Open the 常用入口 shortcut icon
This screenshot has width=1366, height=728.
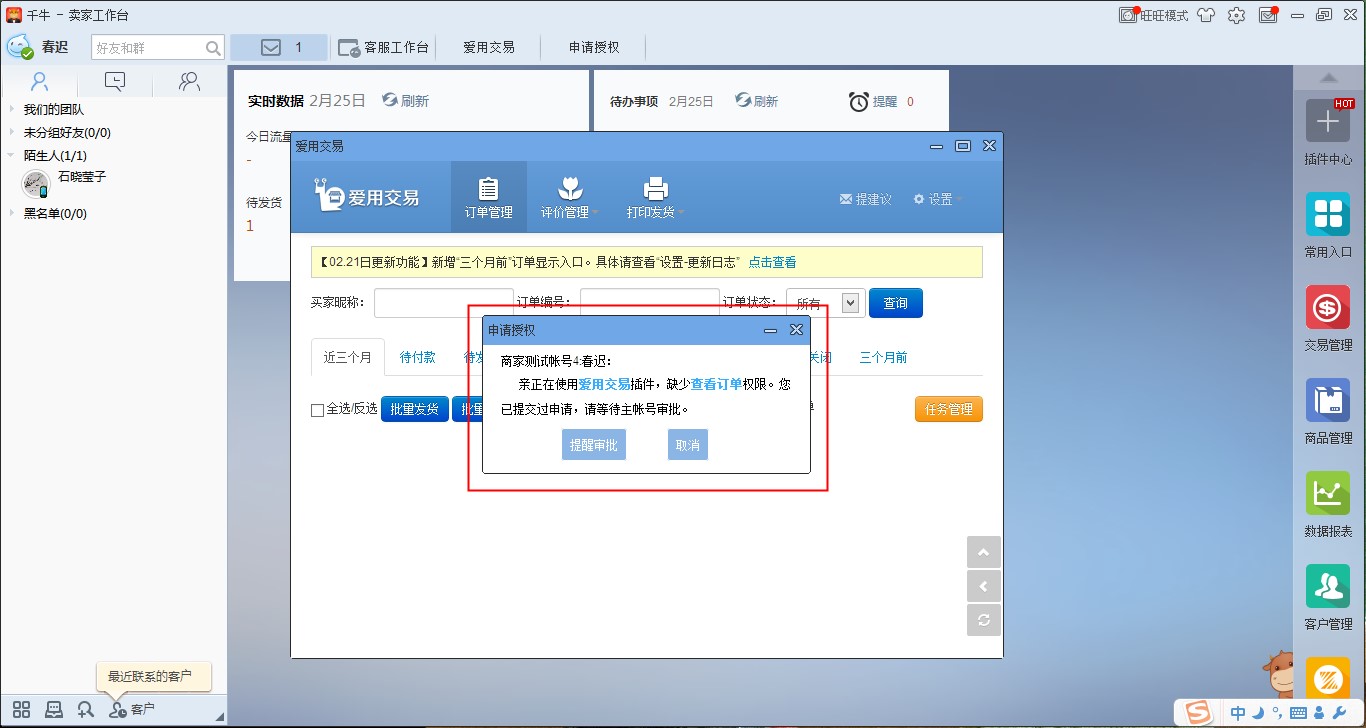(x=1328, y=215)
